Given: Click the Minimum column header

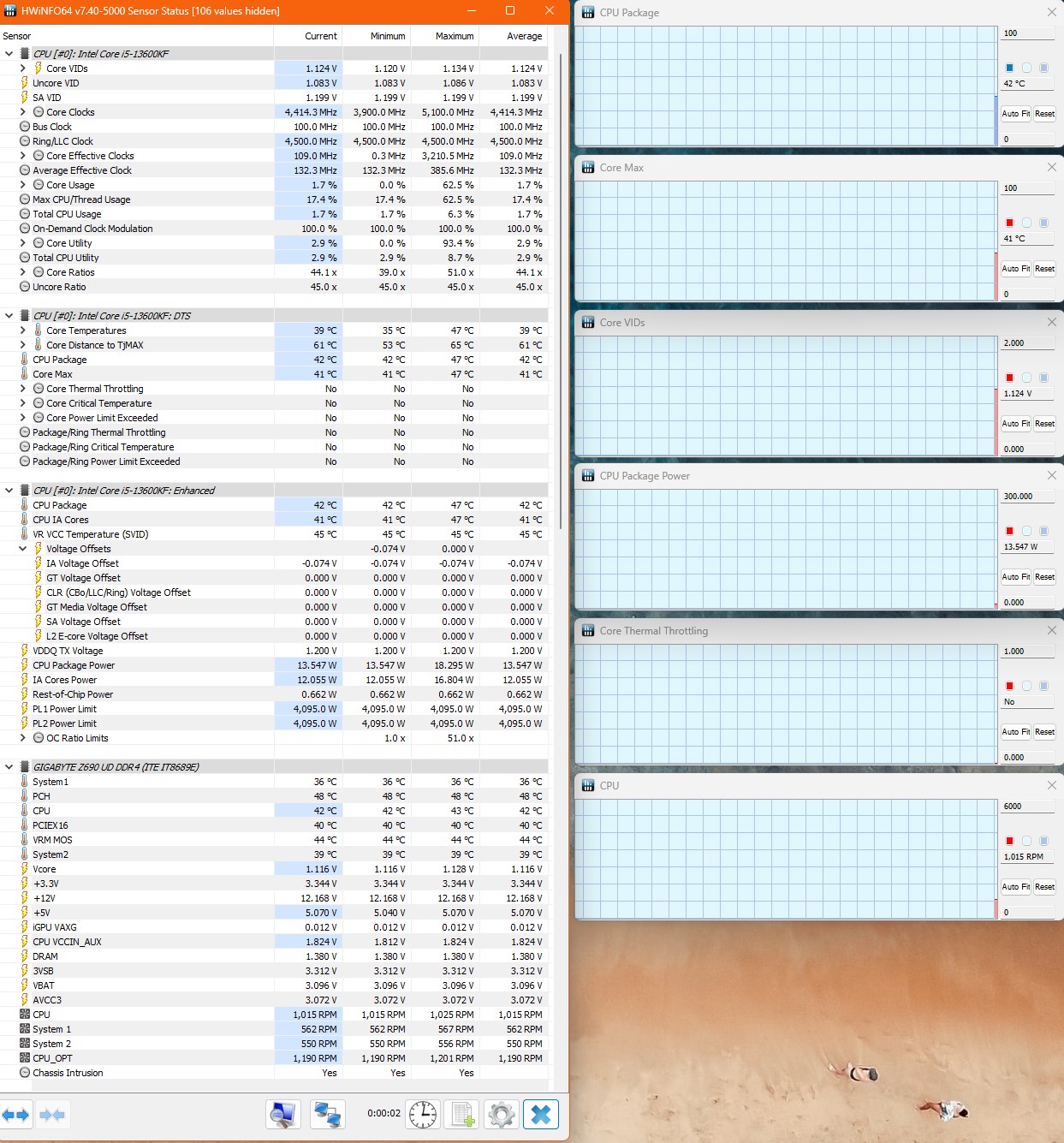Looking at the screenshot, I should tap(377, 36).
